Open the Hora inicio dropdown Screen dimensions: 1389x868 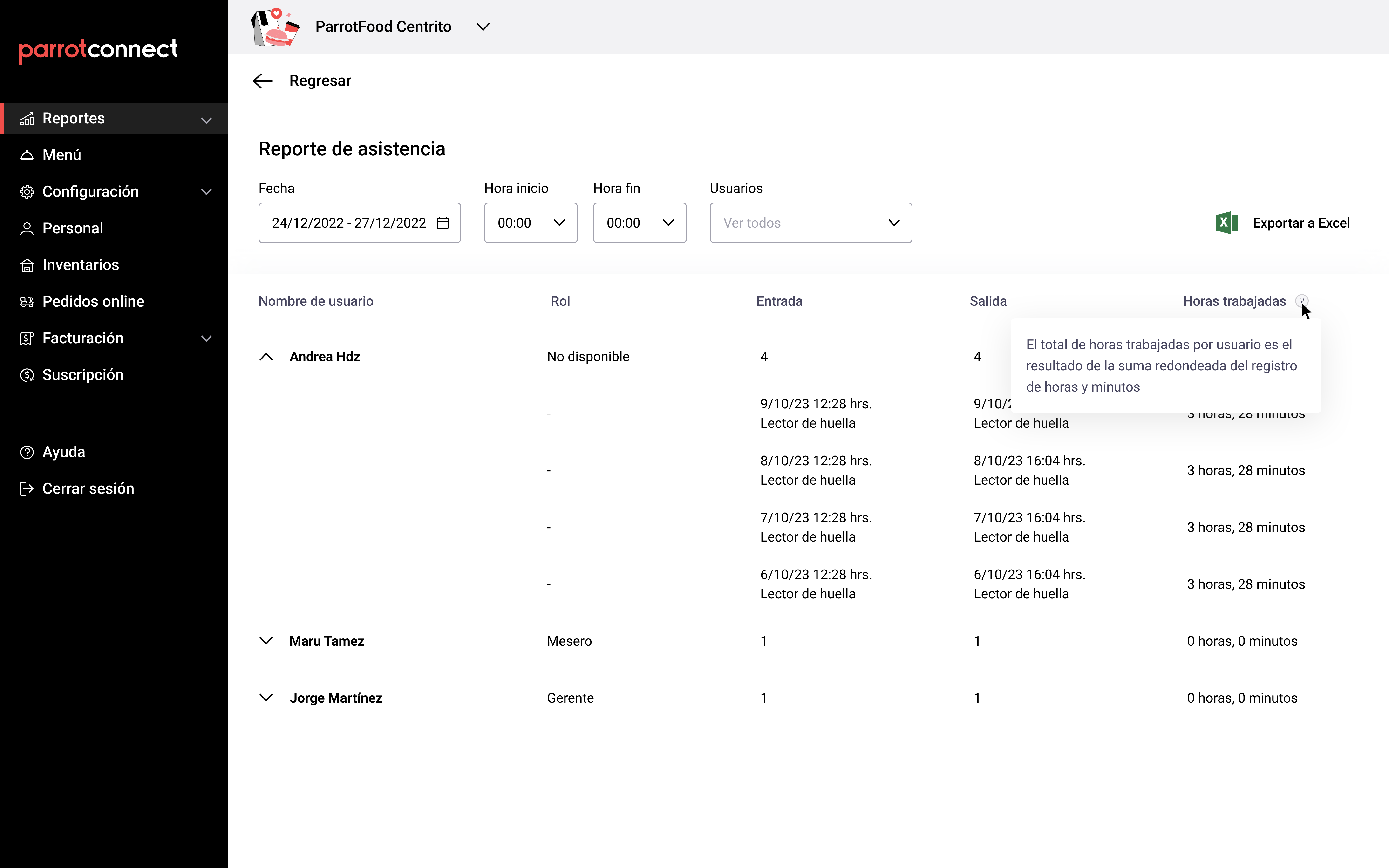point(531,223)
